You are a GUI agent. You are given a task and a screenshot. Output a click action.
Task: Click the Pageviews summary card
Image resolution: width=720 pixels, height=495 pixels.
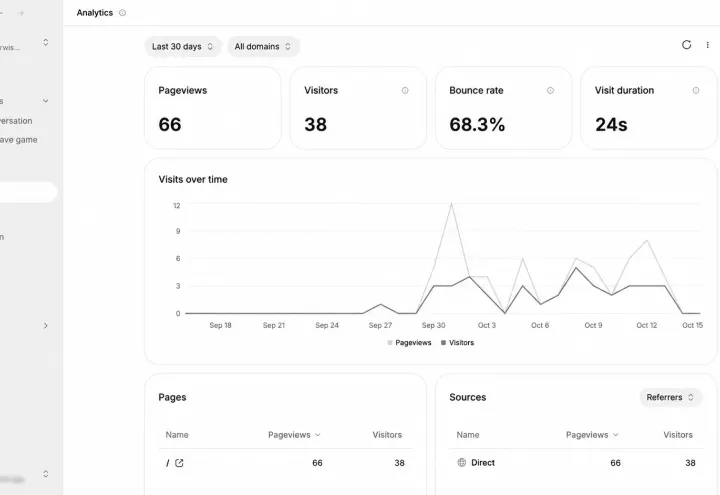point(213,108)
